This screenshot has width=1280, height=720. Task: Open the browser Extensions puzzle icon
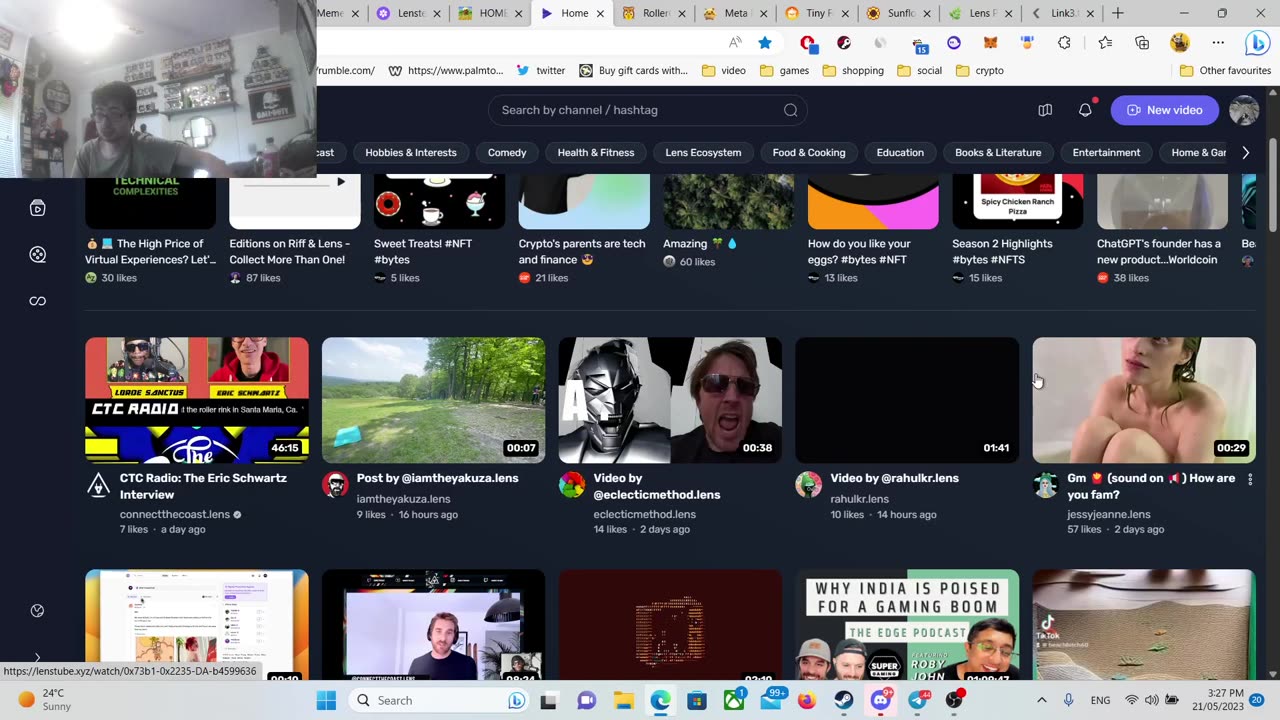click(x=1064, y=42)
